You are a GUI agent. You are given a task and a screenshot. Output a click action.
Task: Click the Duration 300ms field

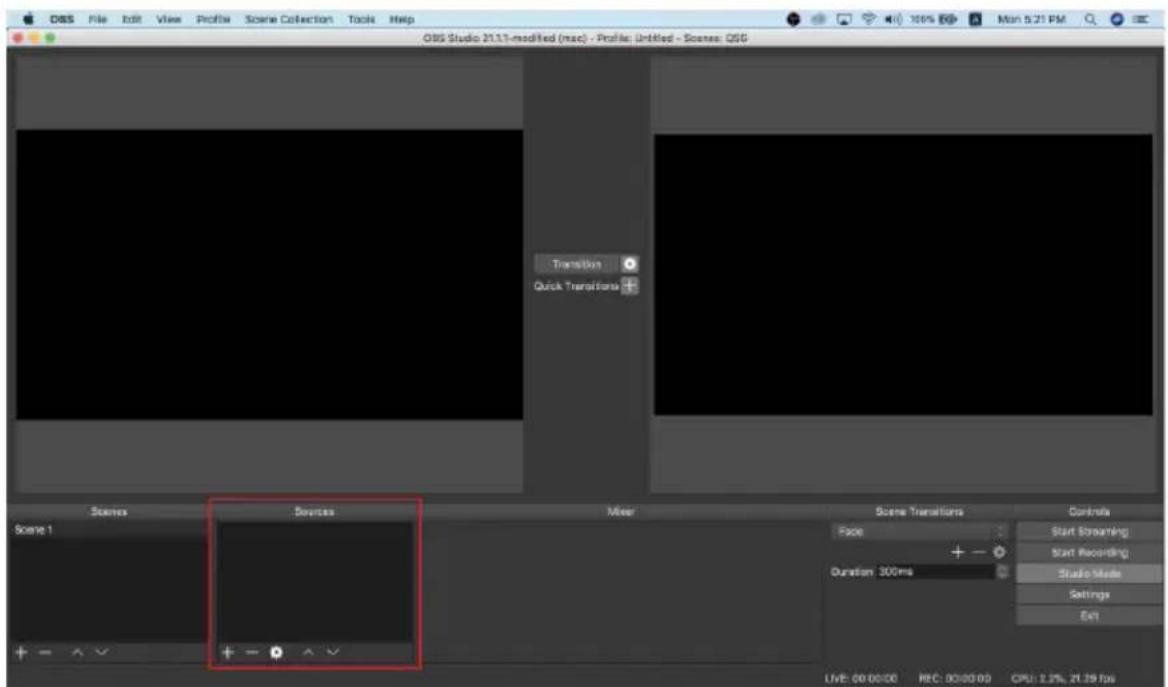click(936, 572)
